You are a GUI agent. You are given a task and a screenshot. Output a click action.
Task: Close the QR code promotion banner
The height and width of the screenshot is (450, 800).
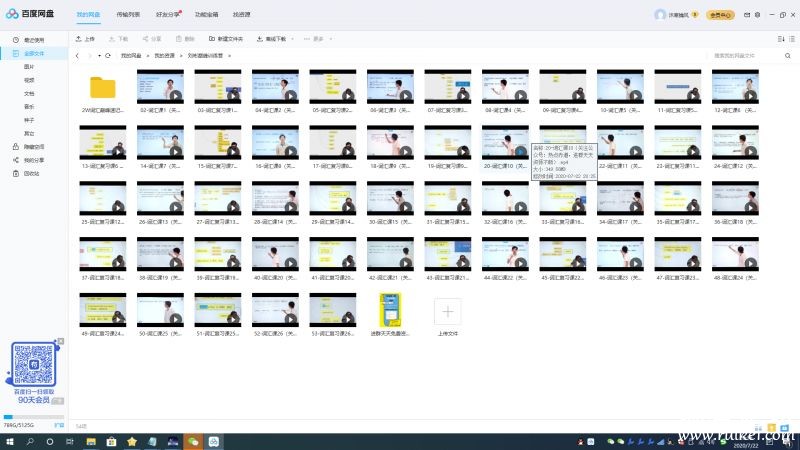click(x=61, y=341)
